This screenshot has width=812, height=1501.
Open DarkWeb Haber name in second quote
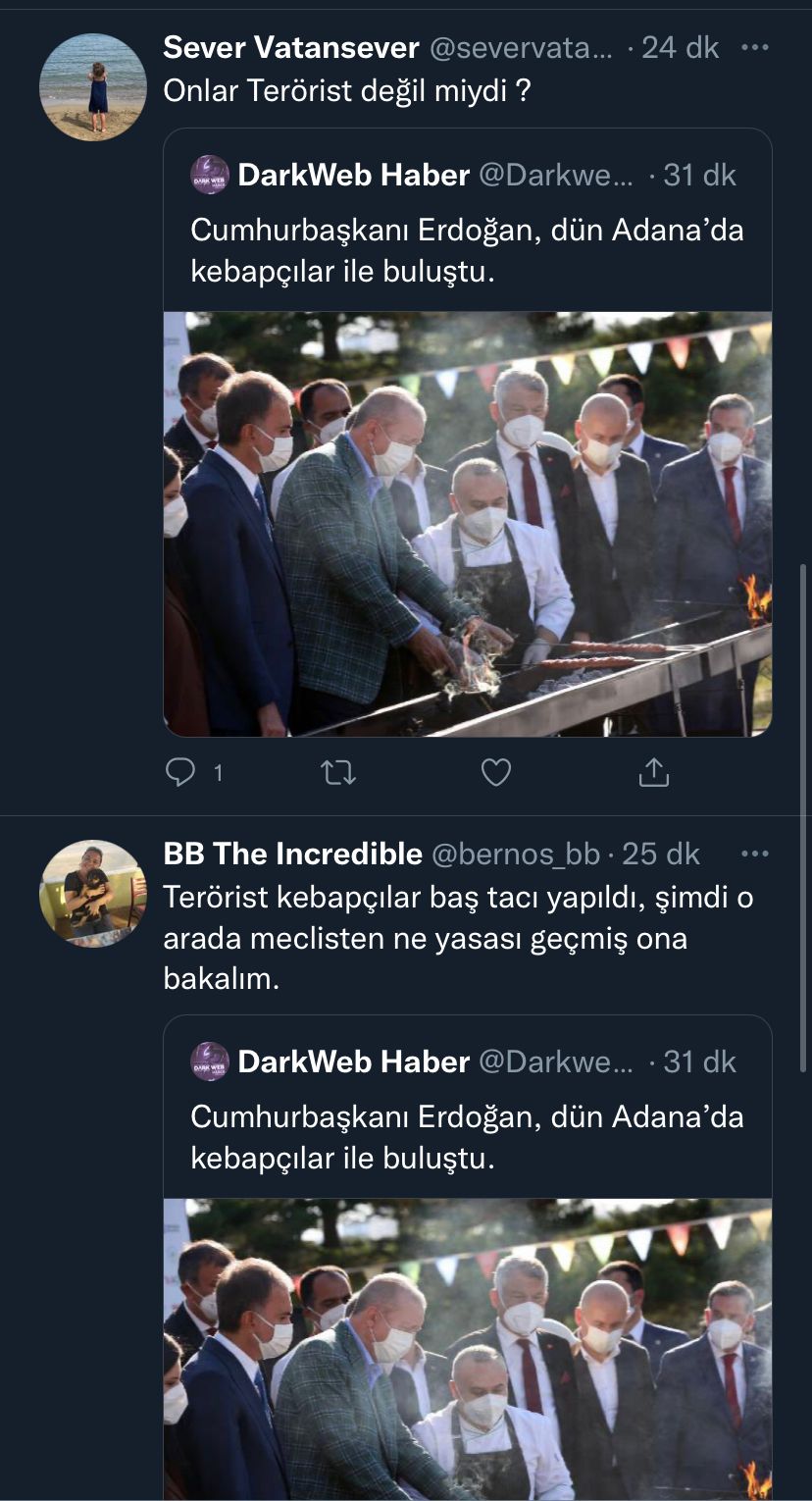(353, 1061)
